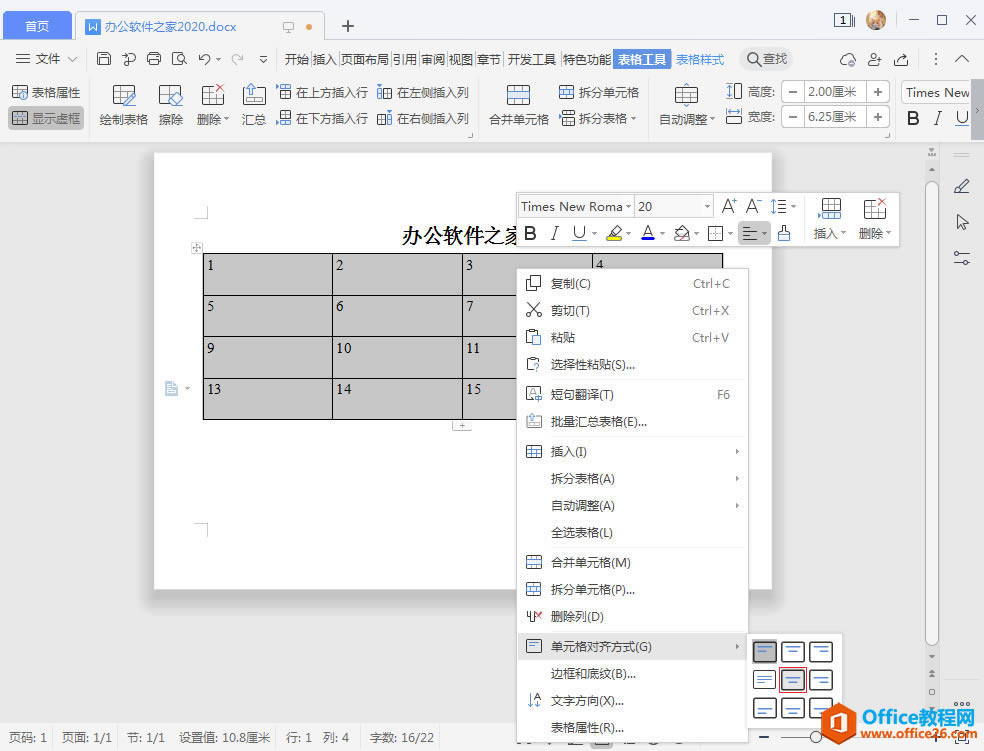Apply highlight color in mini toolbar
984x751 pixels.
click(614, 233)
